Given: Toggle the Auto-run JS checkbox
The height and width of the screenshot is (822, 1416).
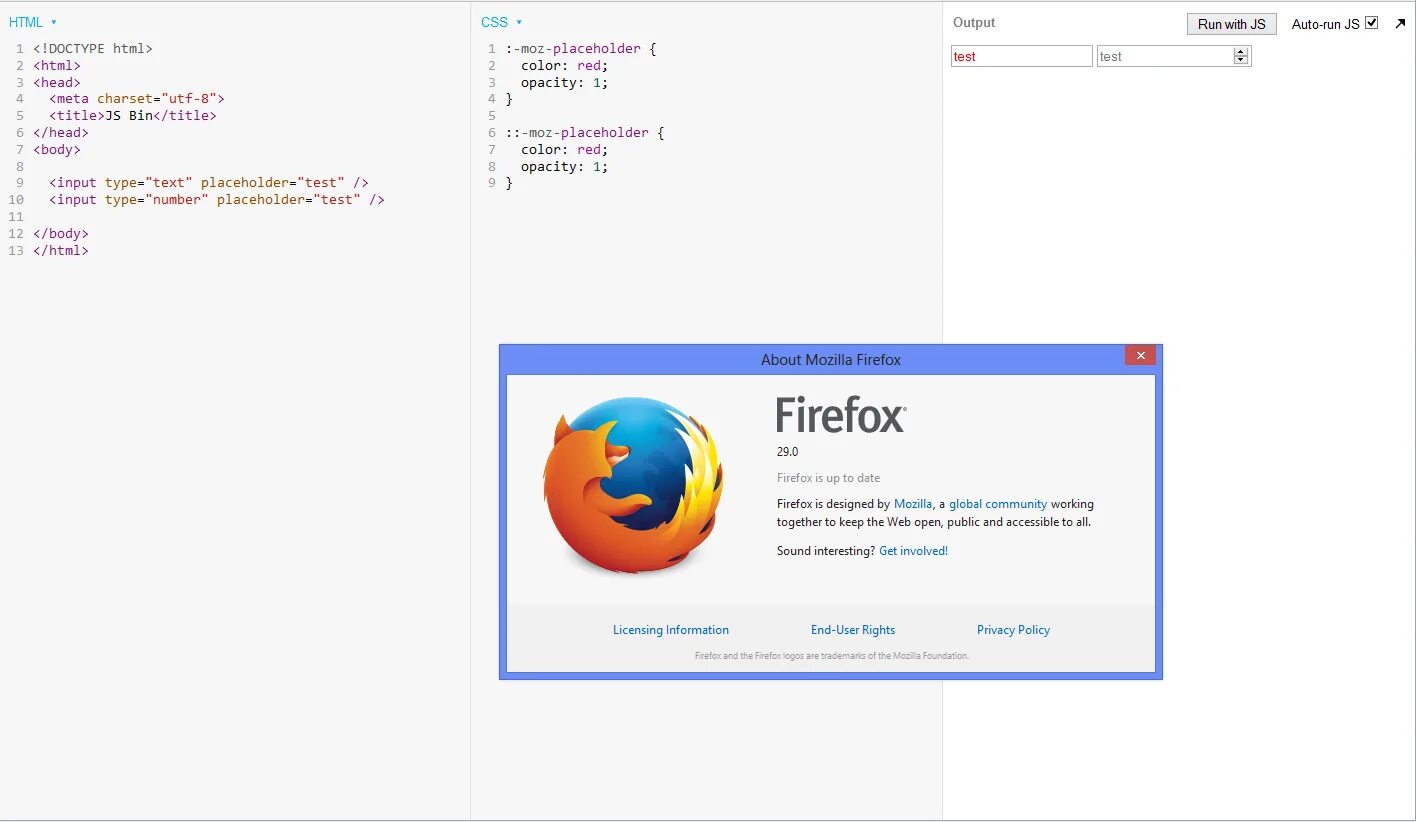Looking at the screenshot, I should [1371, 22].
